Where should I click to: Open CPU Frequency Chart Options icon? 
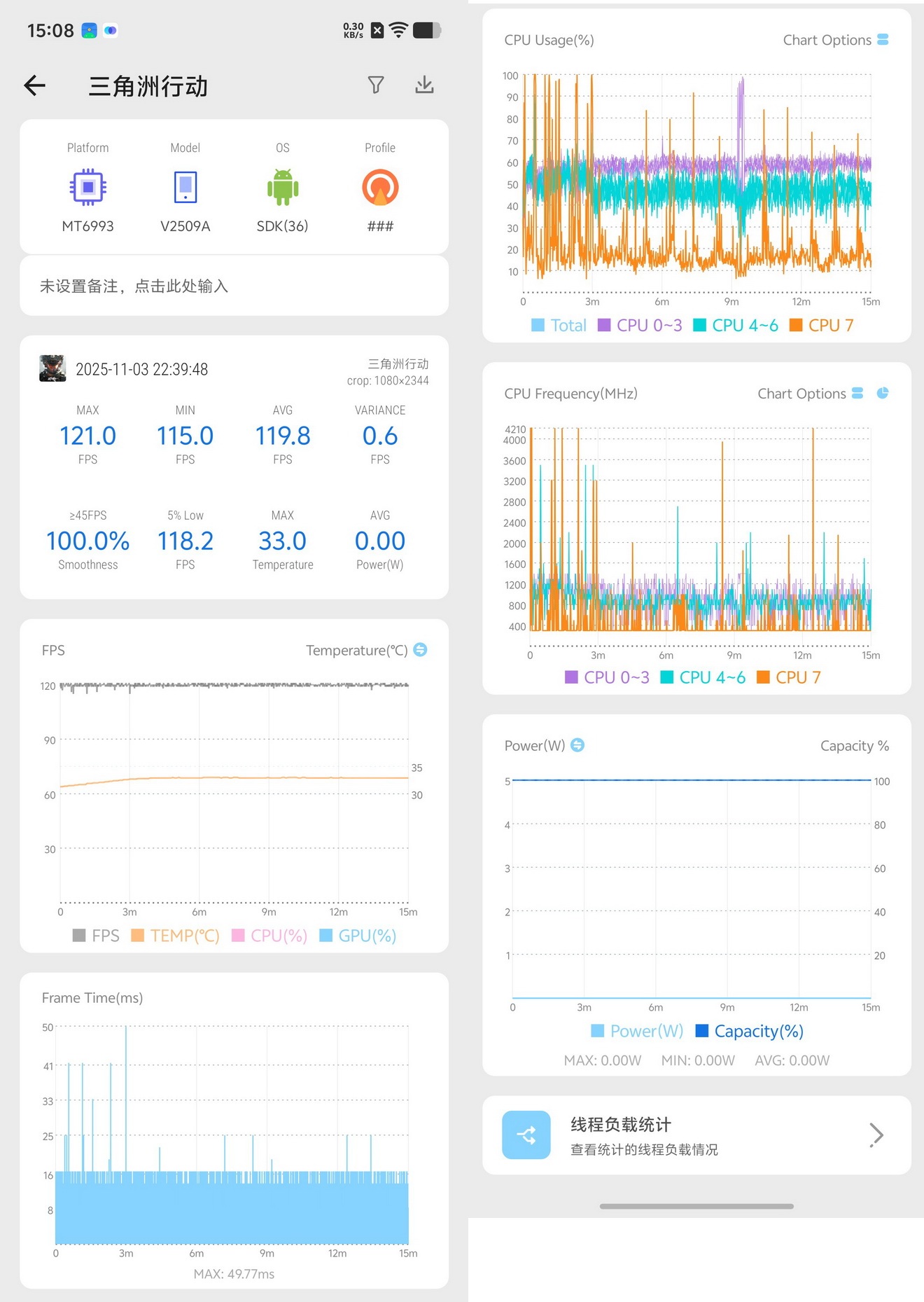tap(857, 394)
